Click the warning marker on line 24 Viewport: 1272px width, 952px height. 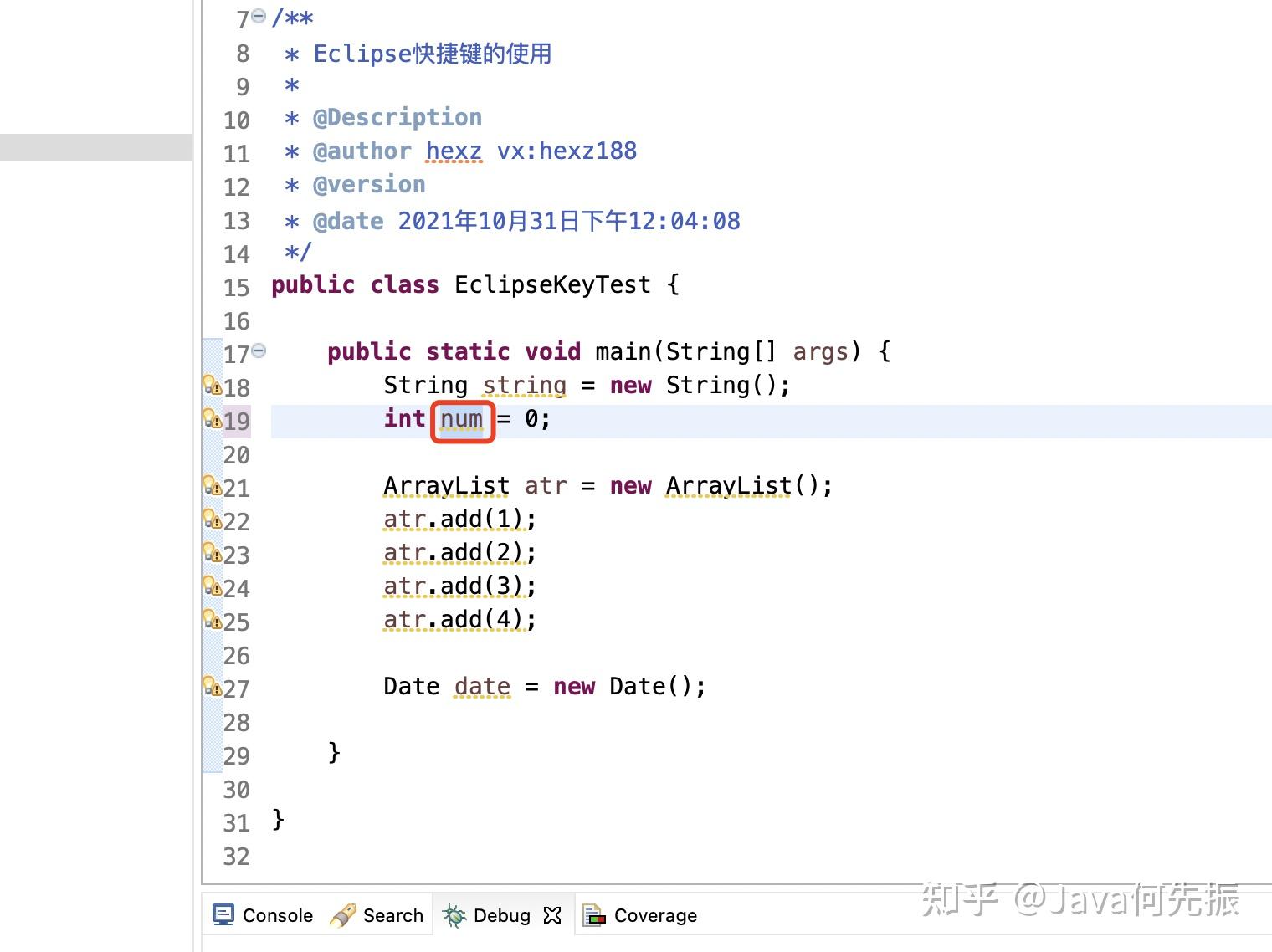[x=213, y=586]
